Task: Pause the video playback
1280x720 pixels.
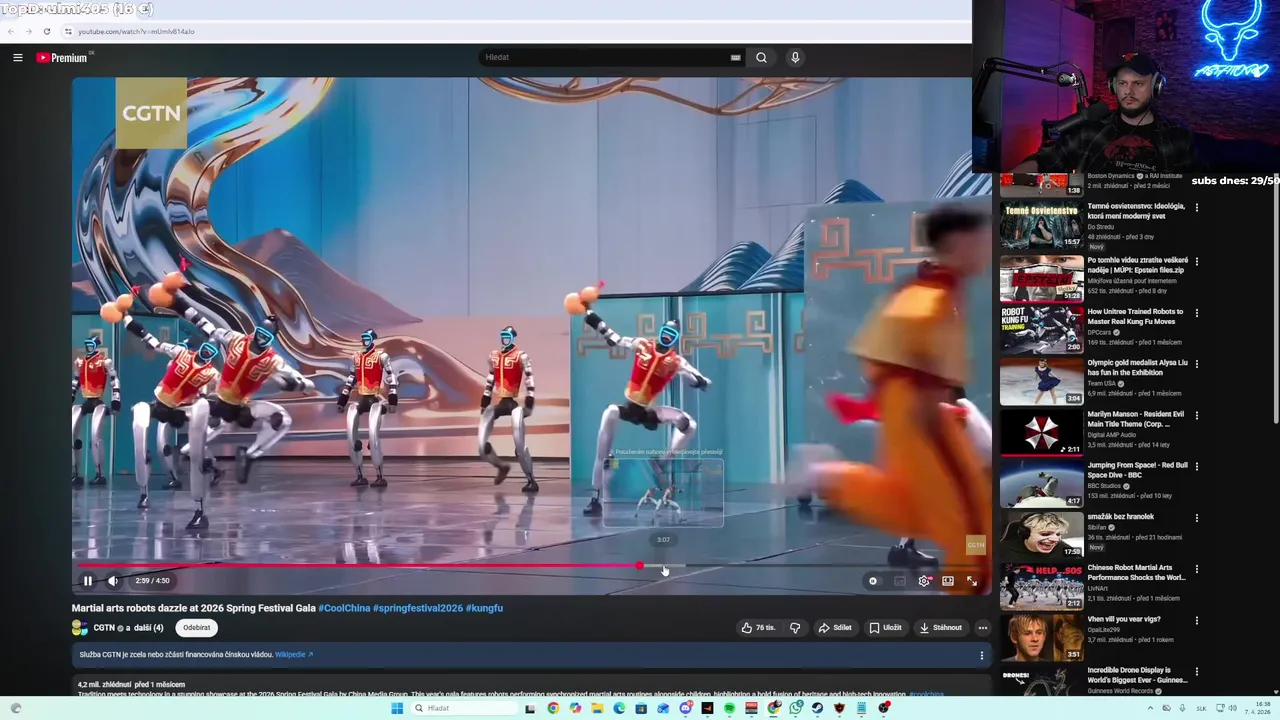Action: tap(88, 580)
